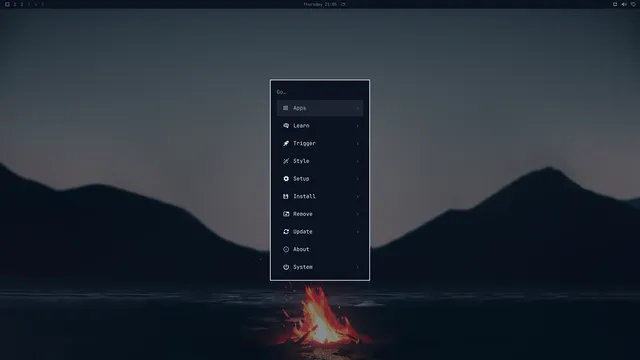Click the Apps list icon

click(285, 108)
